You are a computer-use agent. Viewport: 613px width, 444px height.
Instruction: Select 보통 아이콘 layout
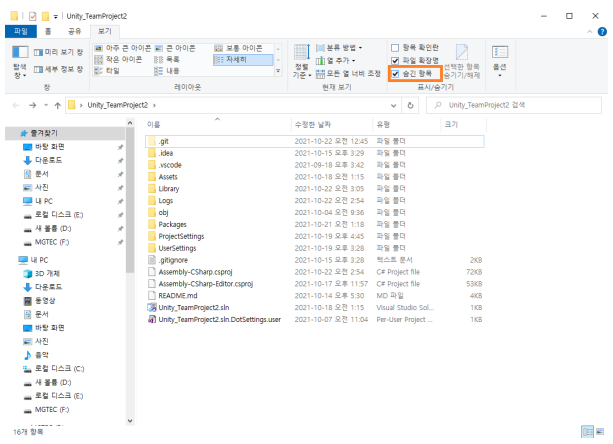(x=238, y=48)
